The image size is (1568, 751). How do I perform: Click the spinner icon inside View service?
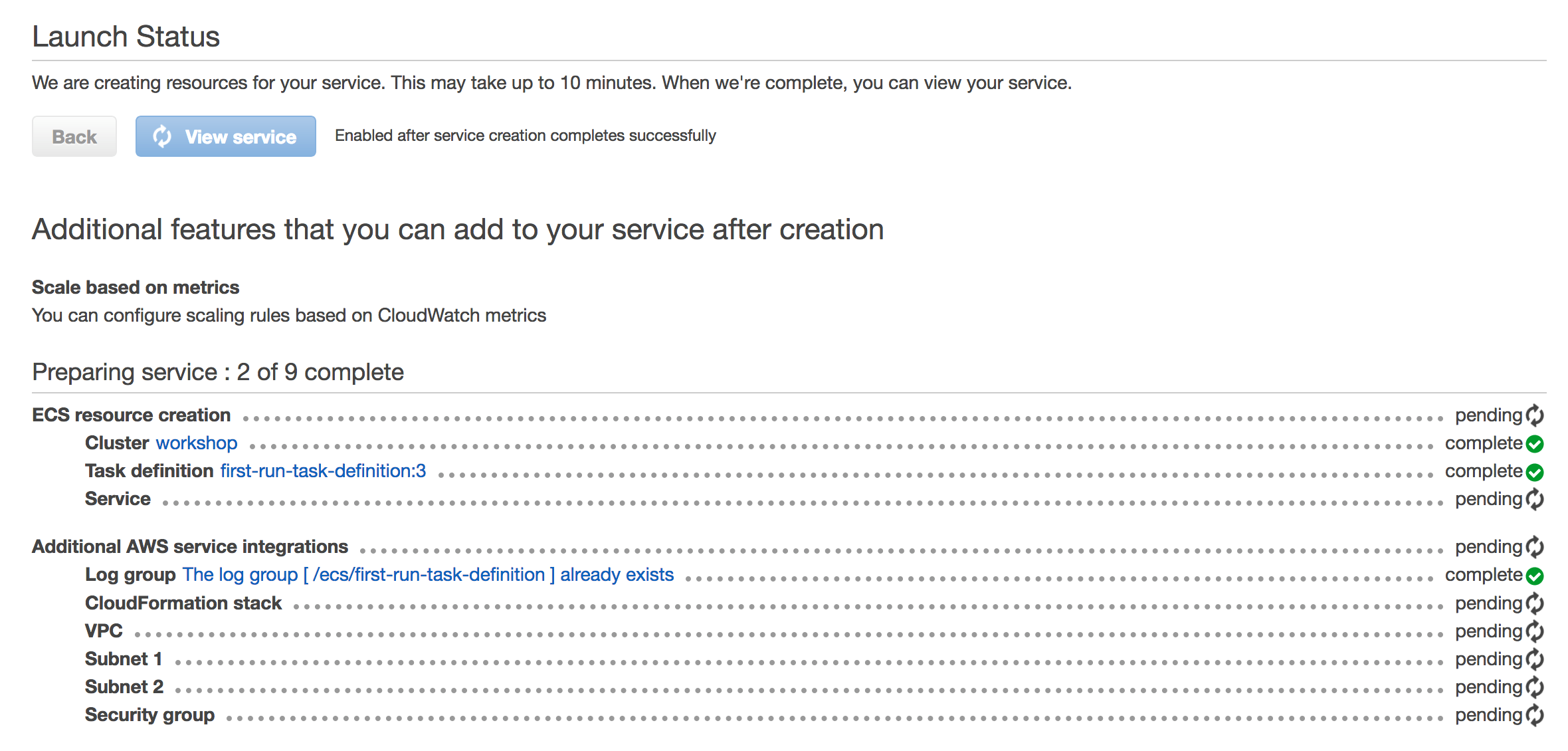pyautogui.click(x=162, y=136)
